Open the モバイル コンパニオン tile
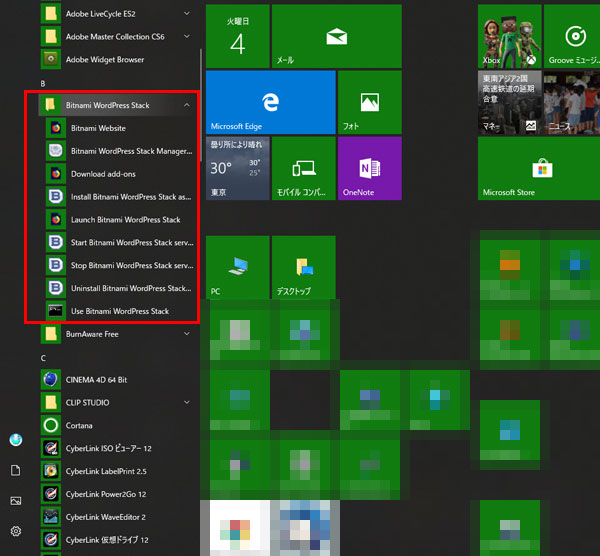The image size is (600, 556). pos(304,168)
